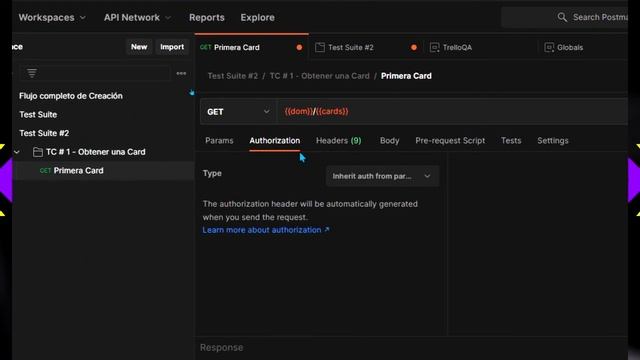Click folder icon of TC # 1 folder
The height and width of the screenshot is (360, 640).
38,152
